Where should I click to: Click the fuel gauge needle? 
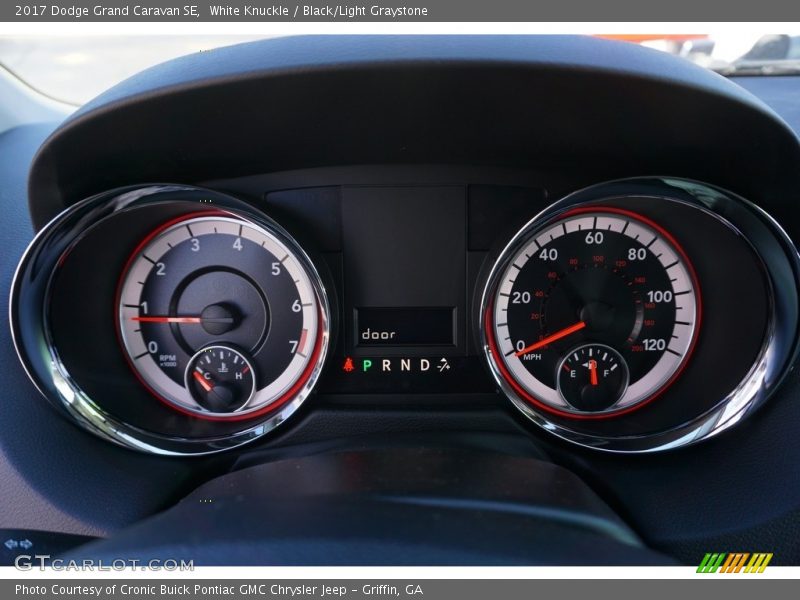point(593,373)
